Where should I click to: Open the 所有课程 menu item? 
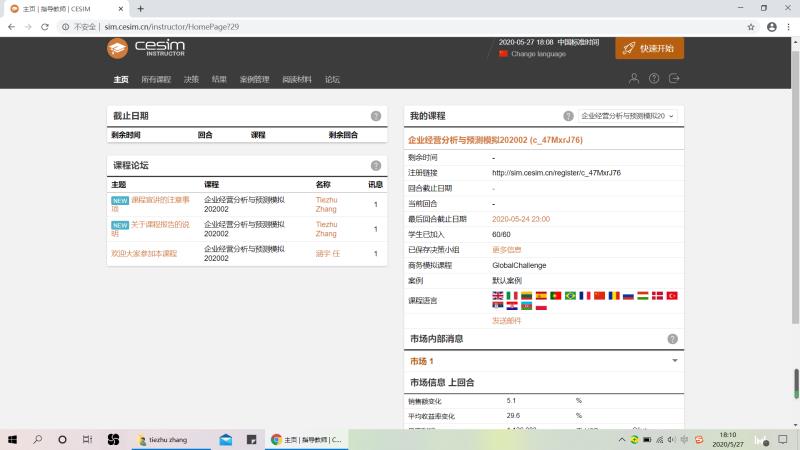pyautogui.click(x=156, y=79)
